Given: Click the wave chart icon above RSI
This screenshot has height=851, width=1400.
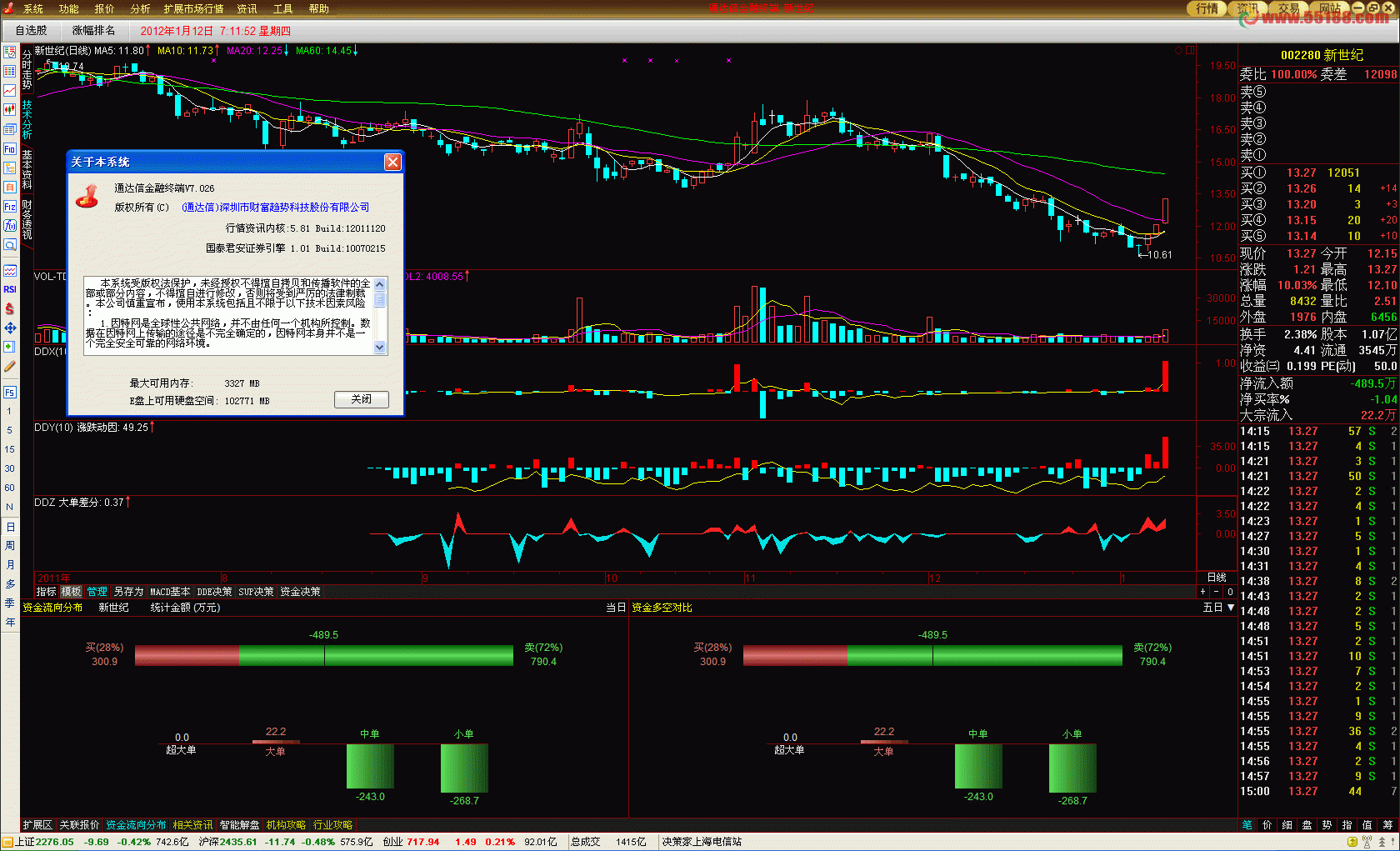Looking at the screenshot, I should coord(10,270).
